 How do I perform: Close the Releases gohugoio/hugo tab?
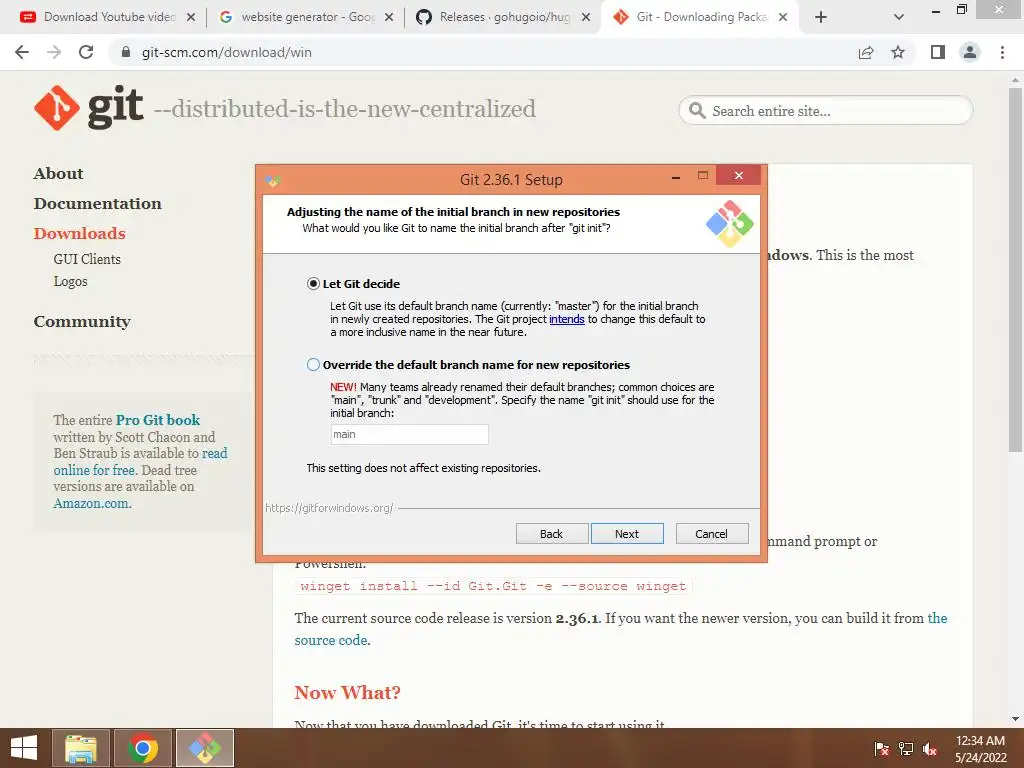(x=586, y=17)
